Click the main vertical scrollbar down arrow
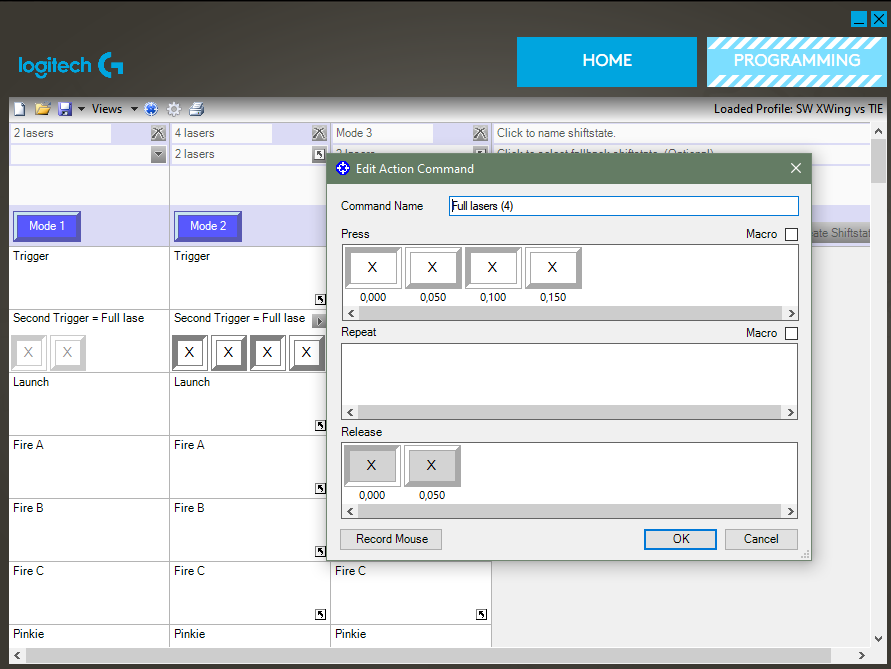 [x=878, y=639]
